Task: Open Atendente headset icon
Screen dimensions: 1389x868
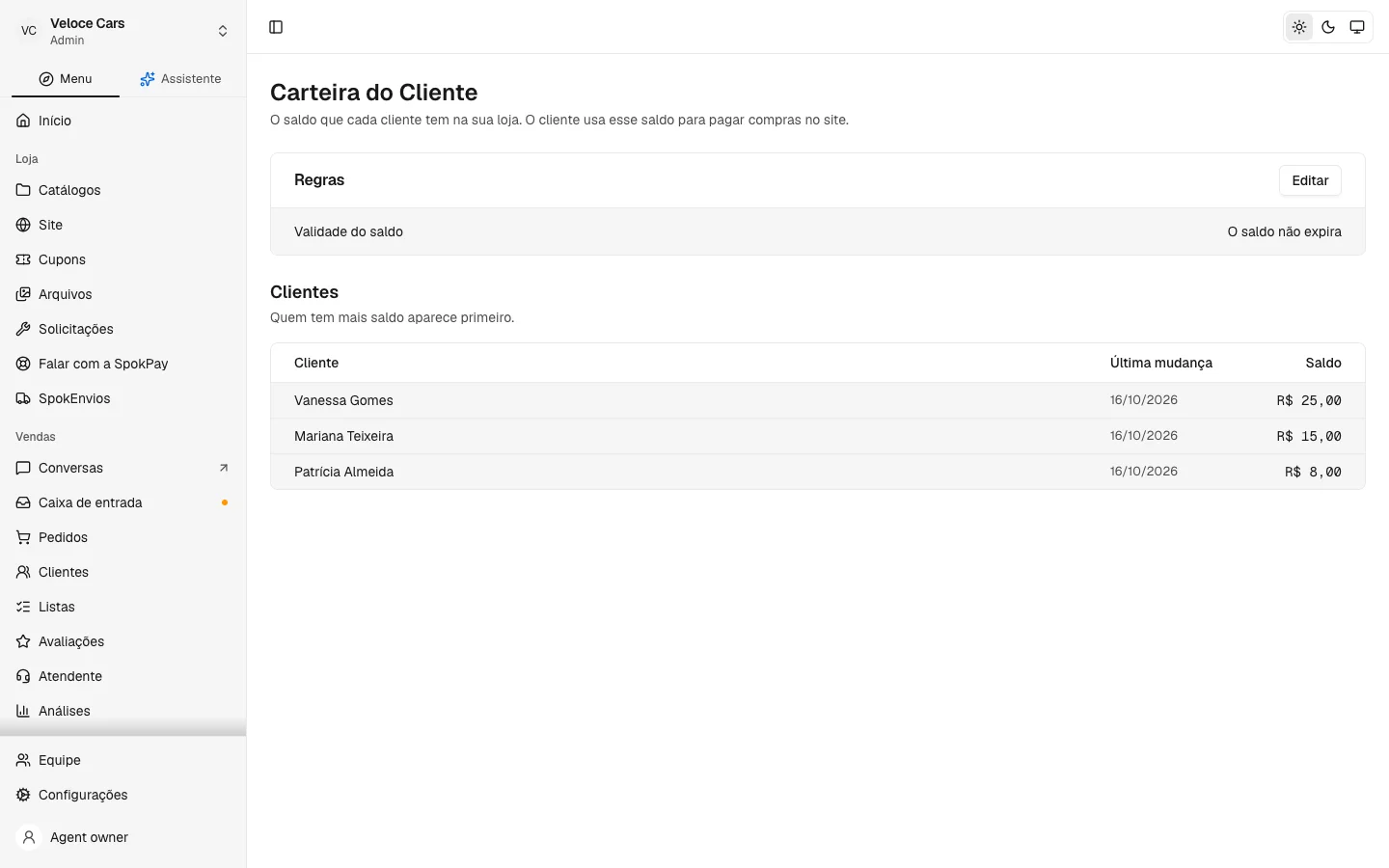Action: click(23, 676)
